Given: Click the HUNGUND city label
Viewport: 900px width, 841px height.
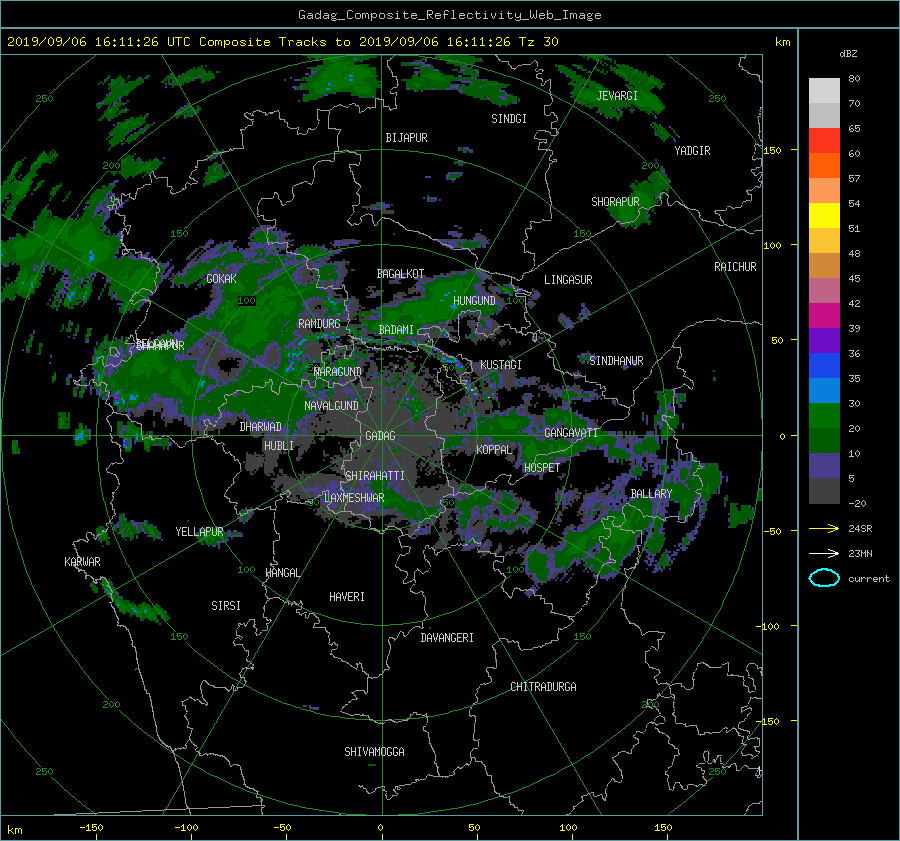Looking at the screenshot, I should [x=474, y=301].
